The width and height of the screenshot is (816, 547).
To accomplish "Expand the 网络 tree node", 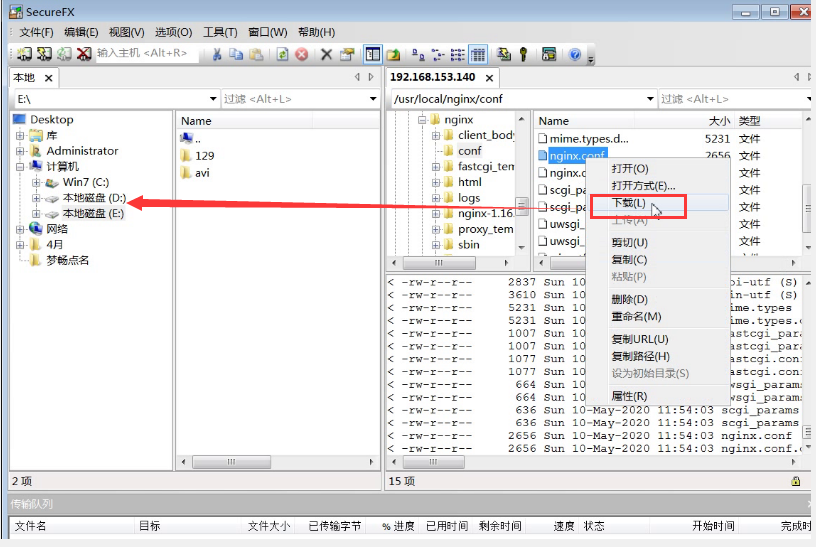I will [x=20, y=230].
